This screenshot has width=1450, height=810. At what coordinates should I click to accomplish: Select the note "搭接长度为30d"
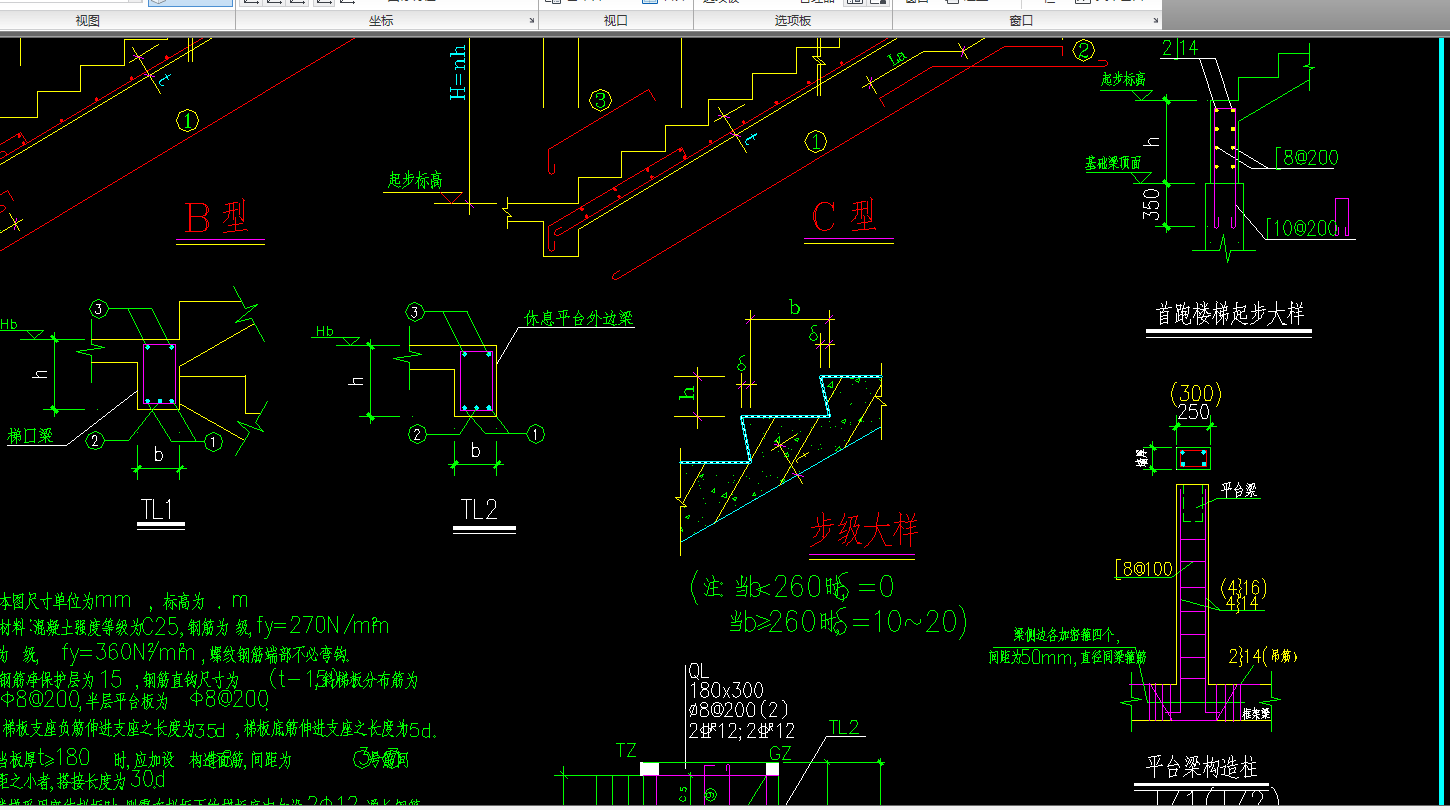[83, 780]
